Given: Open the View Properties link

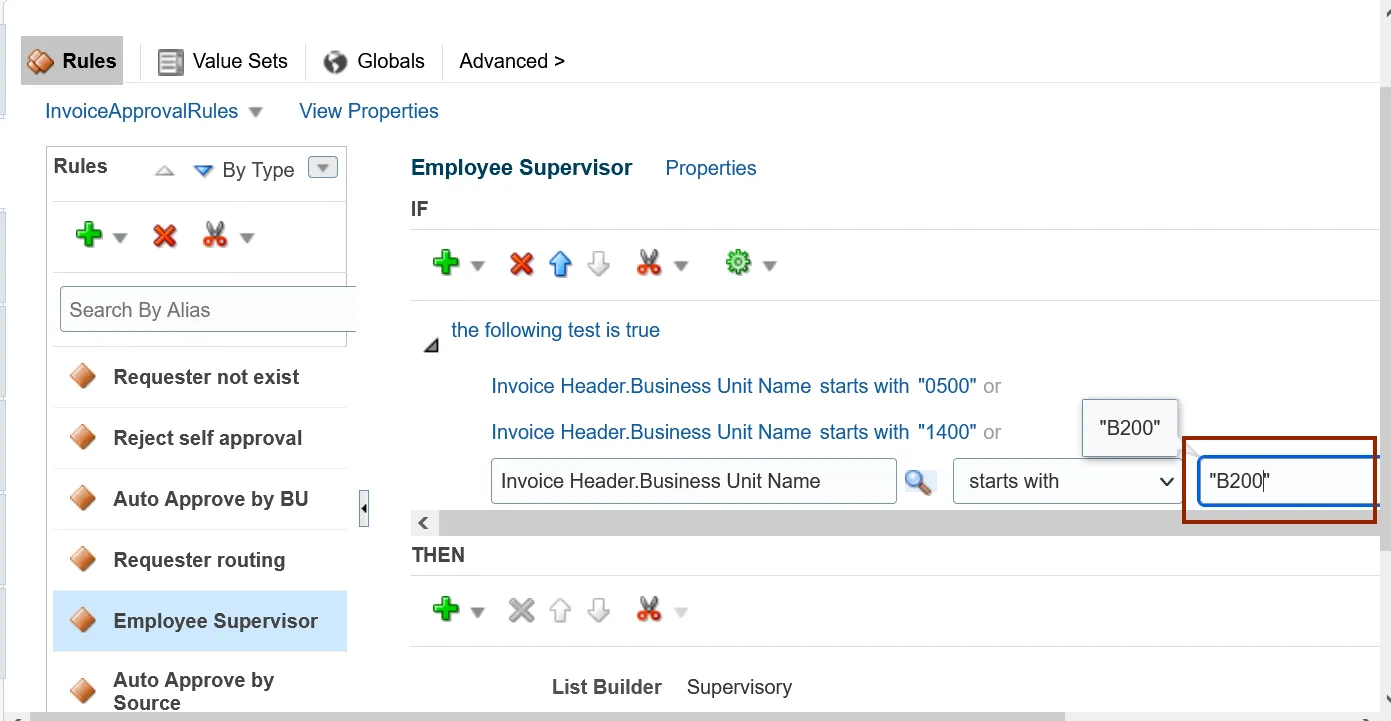Looking at the screenshot, I should pos(369,111).
